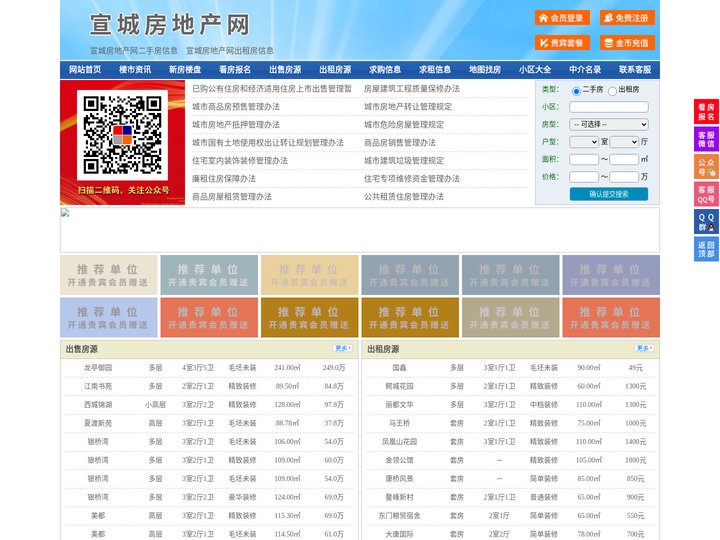Image resolution: width=720 pixels, height=540 pixels.
Task: Open 求购信息 navigation item
Action: pos(385,70)
